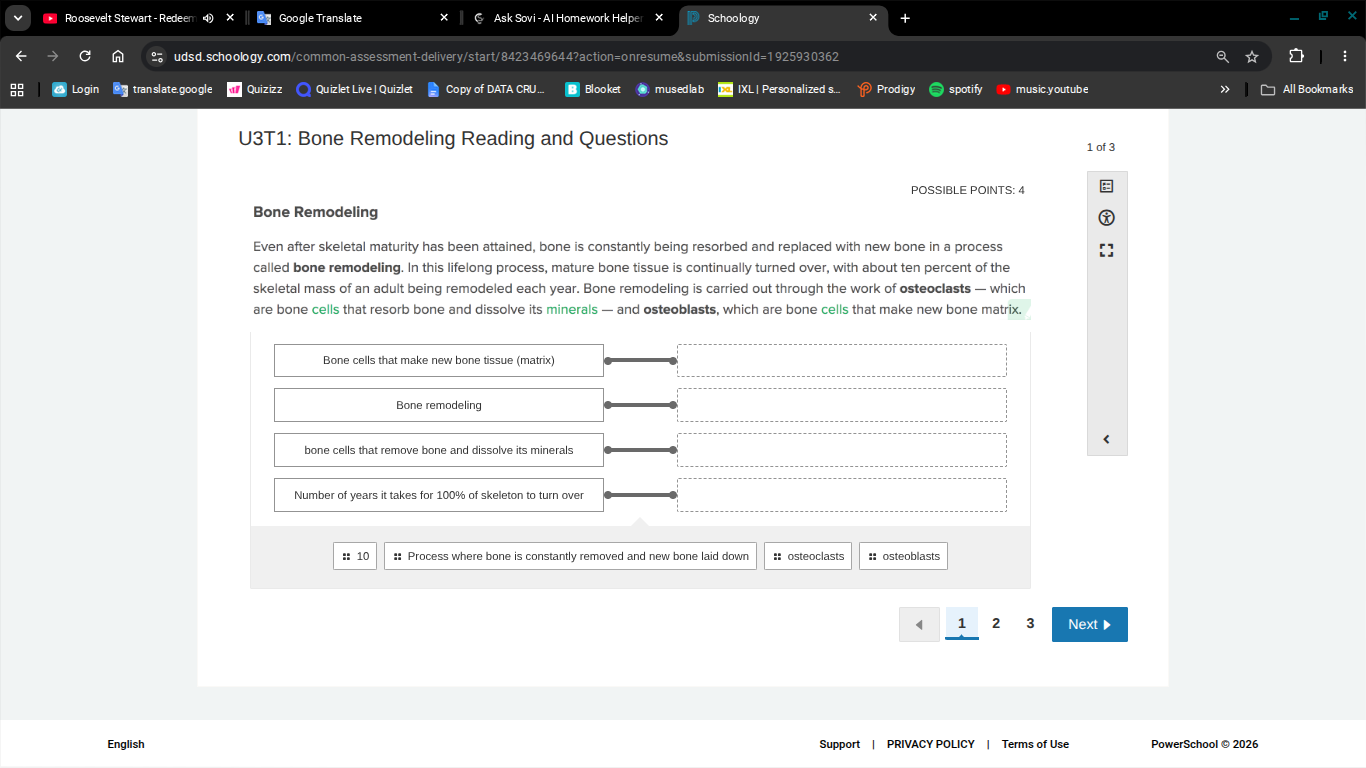Collapse the side tools panel arrow

pyautogui.click(x=1106, y=439)
